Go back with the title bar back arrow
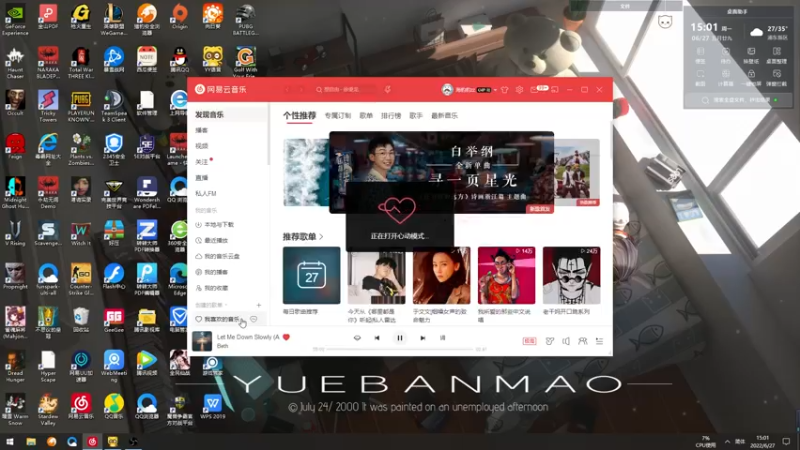Viewport: 800px width, 450px height. (287, 90)
